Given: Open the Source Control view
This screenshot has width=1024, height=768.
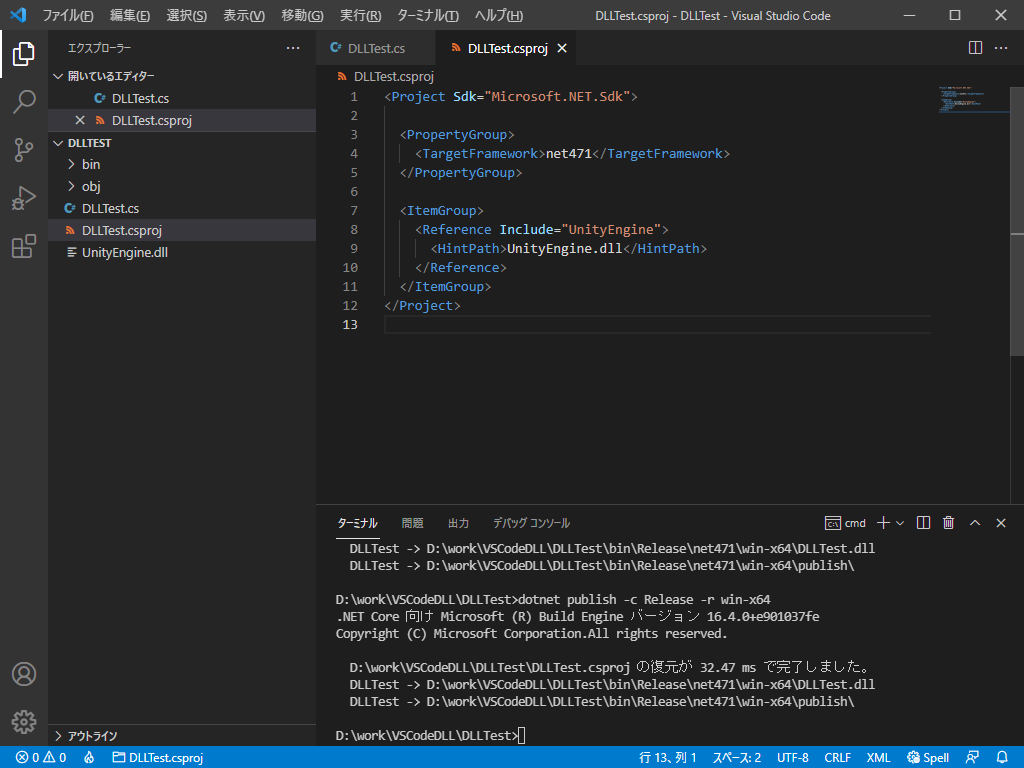Looking at the screenshot, I should (x=24, y=150).
